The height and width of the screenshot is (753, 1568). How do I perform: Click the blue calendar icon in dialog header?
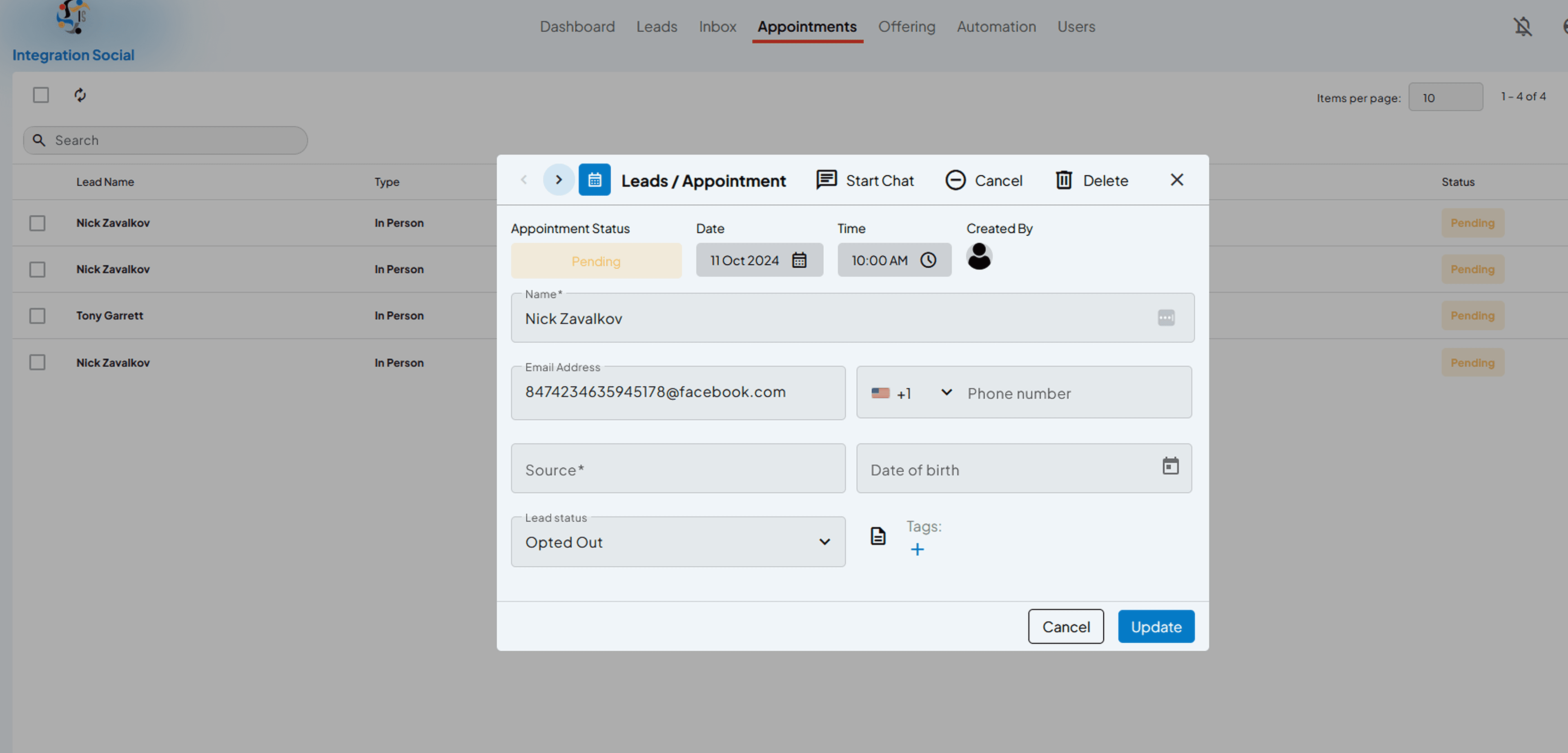594,180
